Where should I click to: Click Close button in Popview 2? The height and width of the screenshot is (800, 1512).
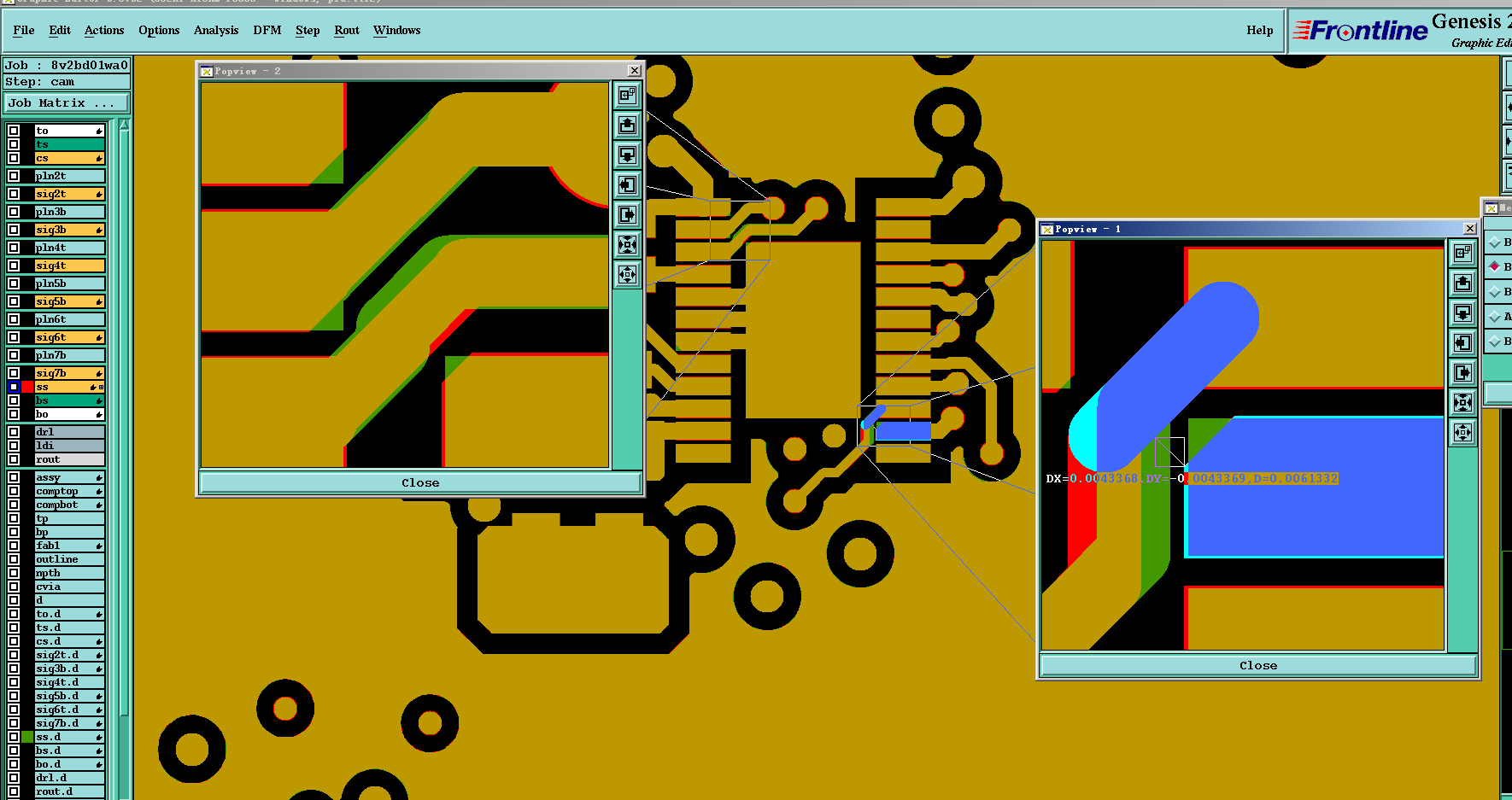[420, 482]
